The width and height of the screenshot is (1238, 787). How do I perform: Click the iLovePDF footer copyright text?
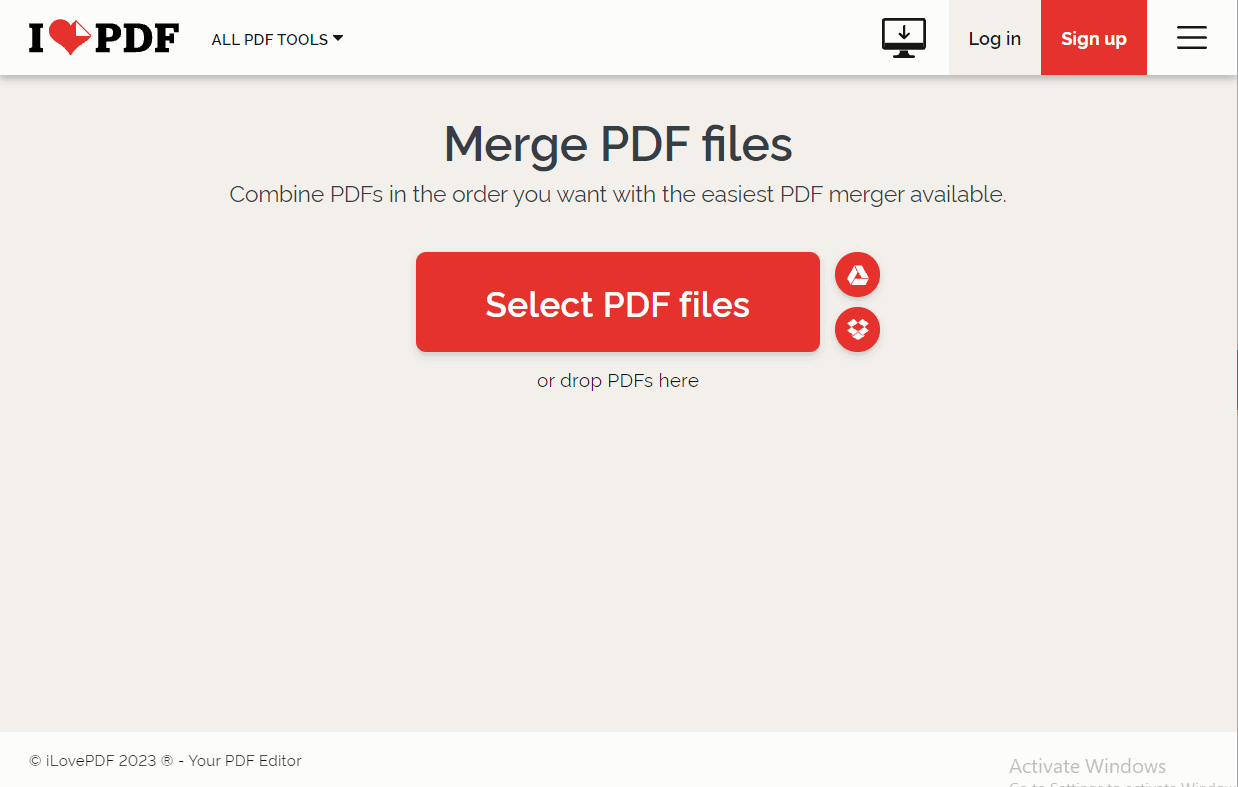pos(165,760)
